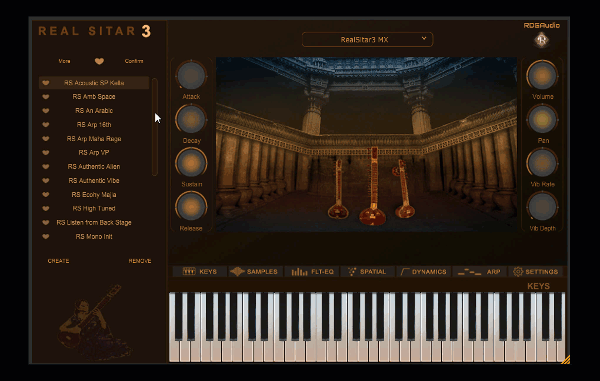Click the piano icon on KEYS tab

click(189, 271)
